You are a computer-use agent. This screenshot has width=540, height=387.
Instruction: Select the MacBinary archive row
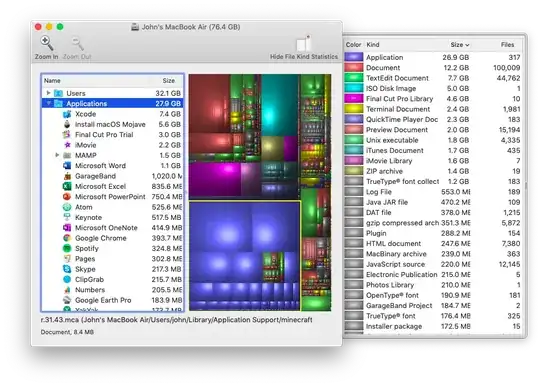tap(433, 254)
